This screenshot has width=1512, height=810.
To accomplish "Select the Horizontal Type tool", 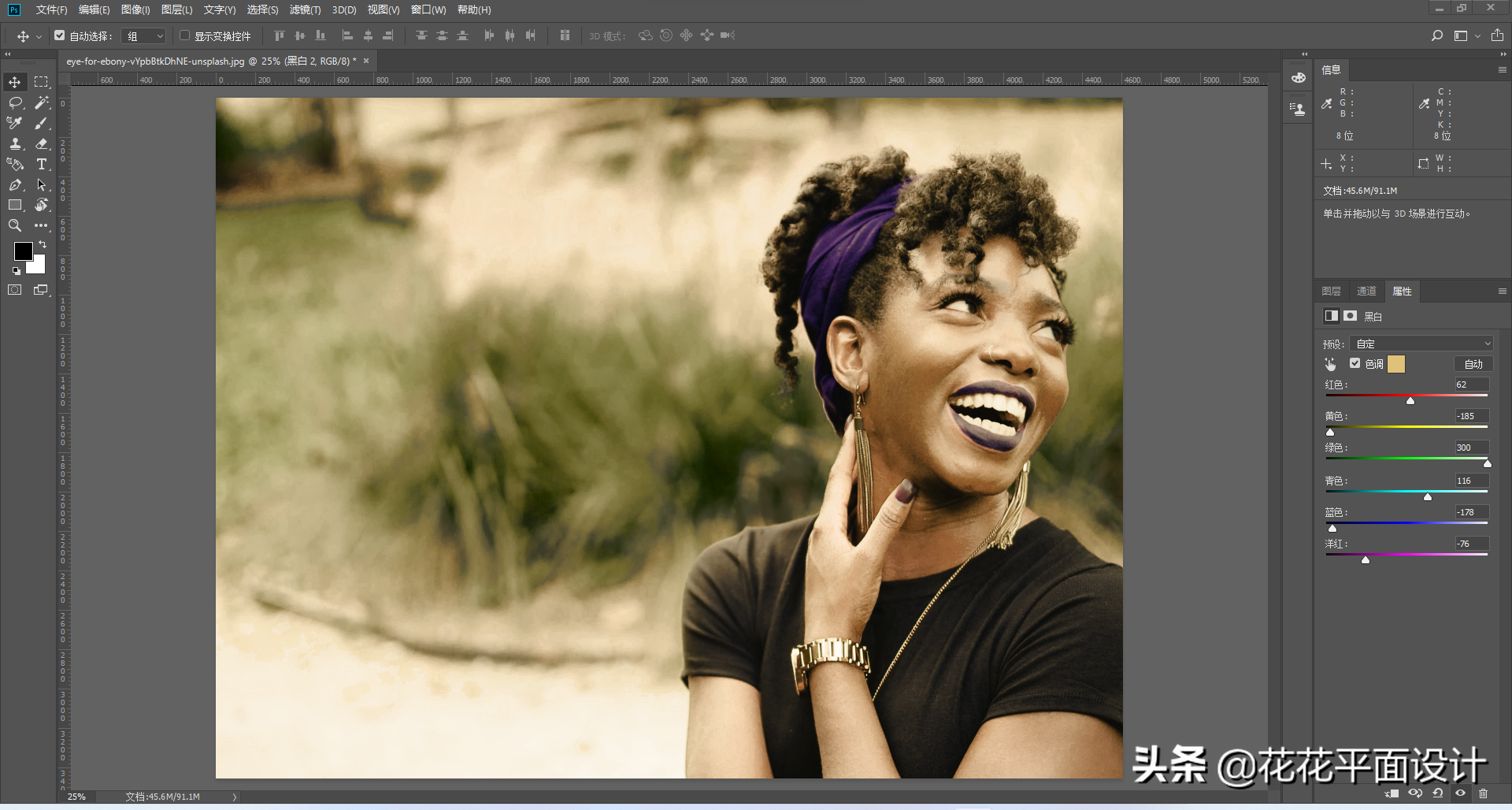I will tap(42, 164).
